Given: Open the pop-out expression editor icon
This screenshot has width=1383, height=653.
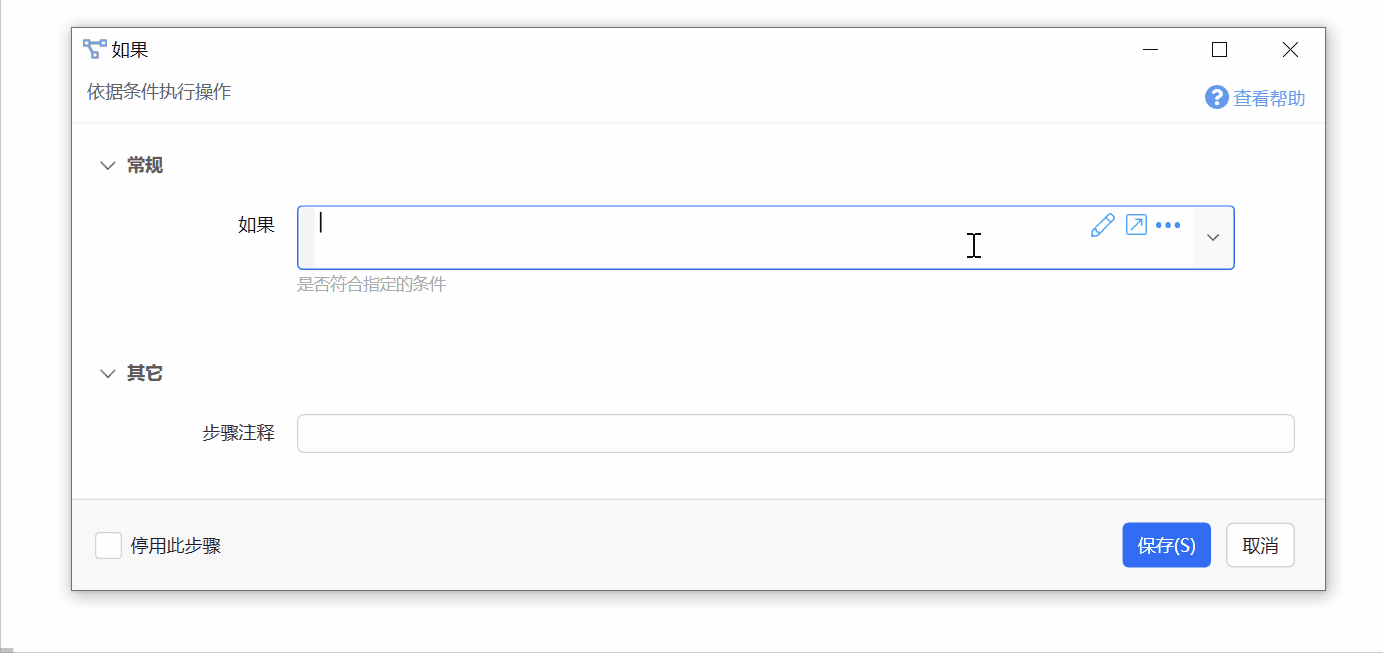Looking at the screenshot, I should tap(1136, 225).
